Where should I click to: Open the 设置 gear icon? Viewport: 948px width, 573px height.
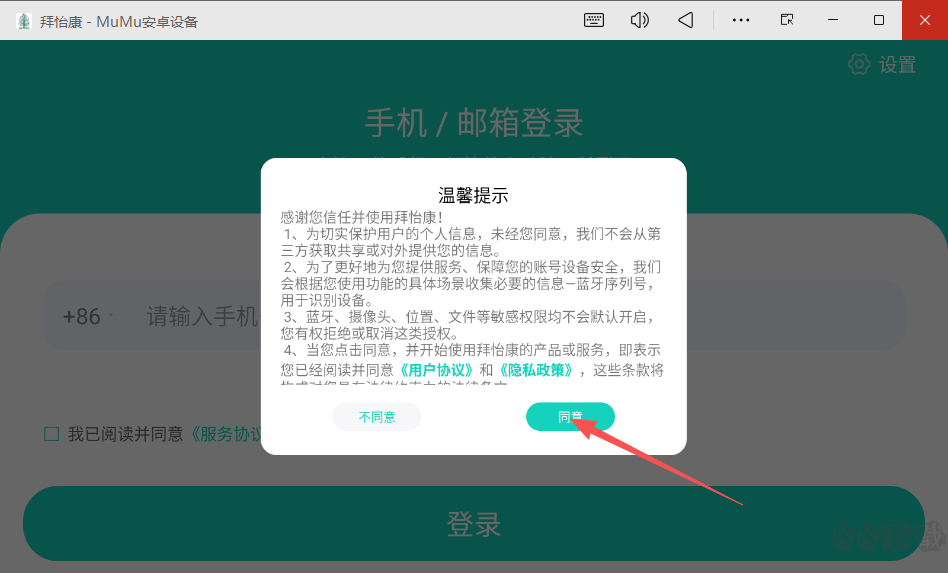point(859,64)
